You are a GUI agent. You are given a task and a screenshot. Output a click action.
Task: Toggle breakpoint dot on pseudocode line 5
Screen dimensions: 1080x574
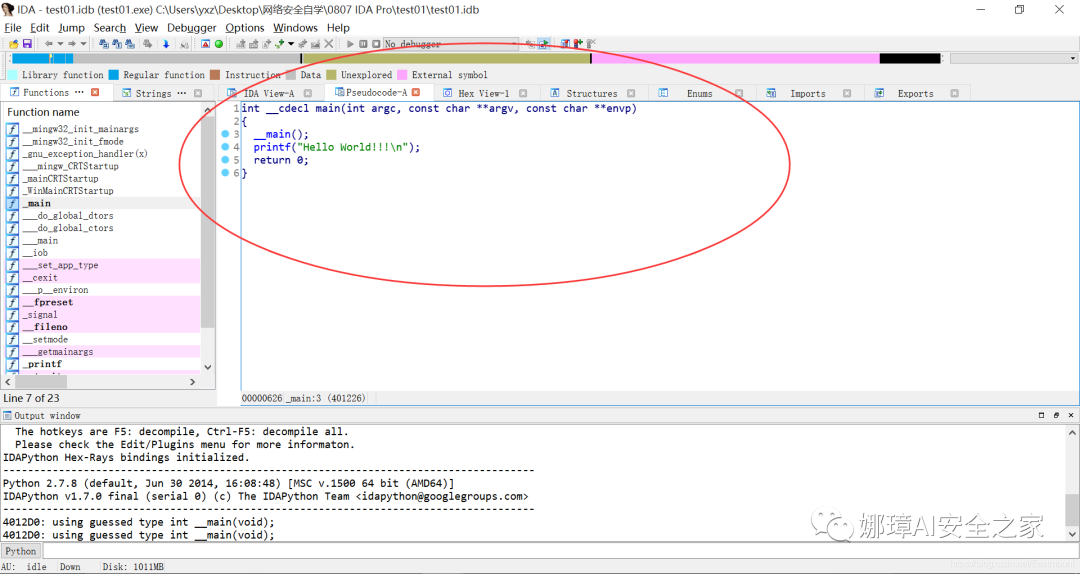click(x=225, y=160)
